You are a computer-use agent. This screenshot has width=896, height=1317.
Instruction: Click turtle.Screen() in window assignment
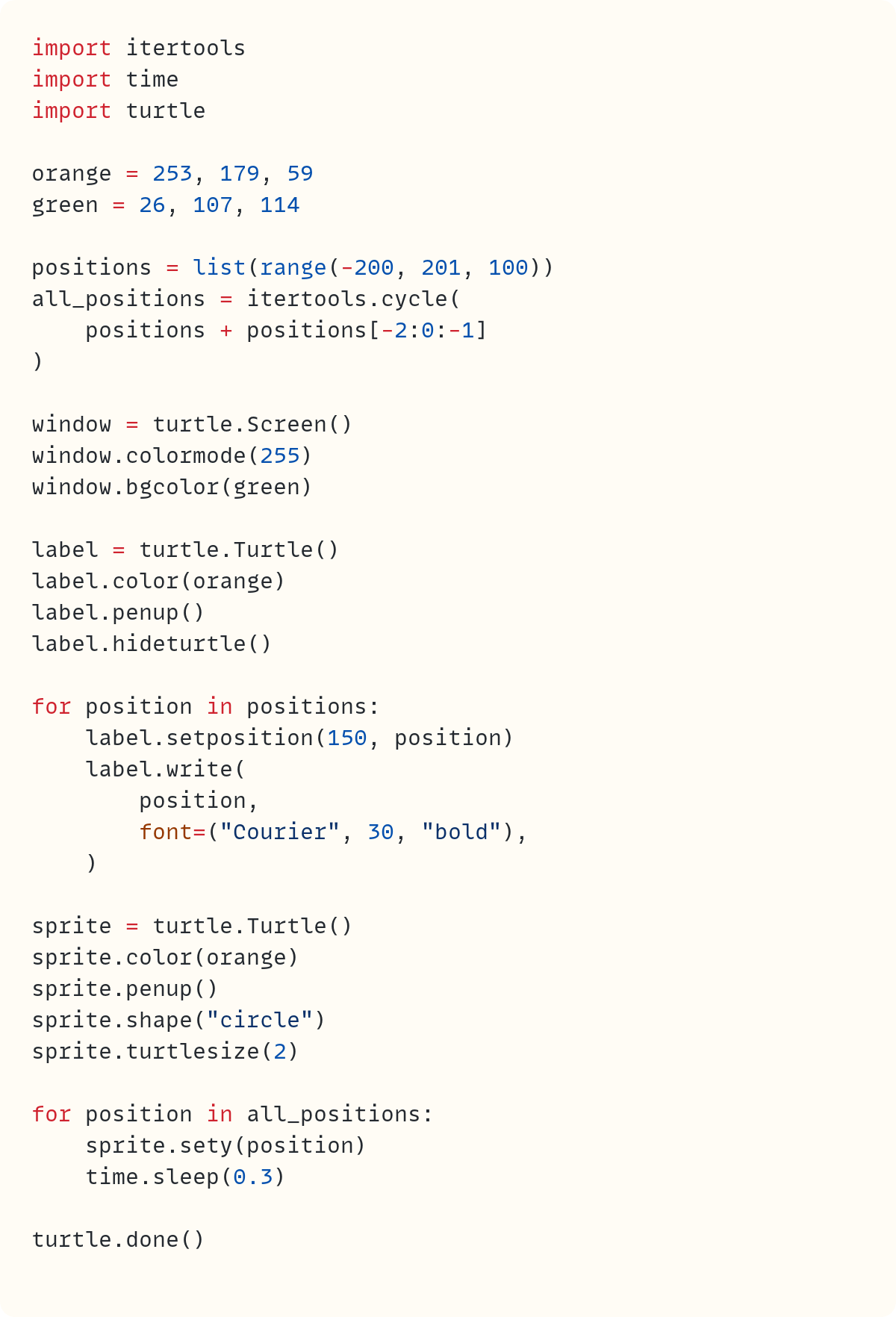click(252, 424)
